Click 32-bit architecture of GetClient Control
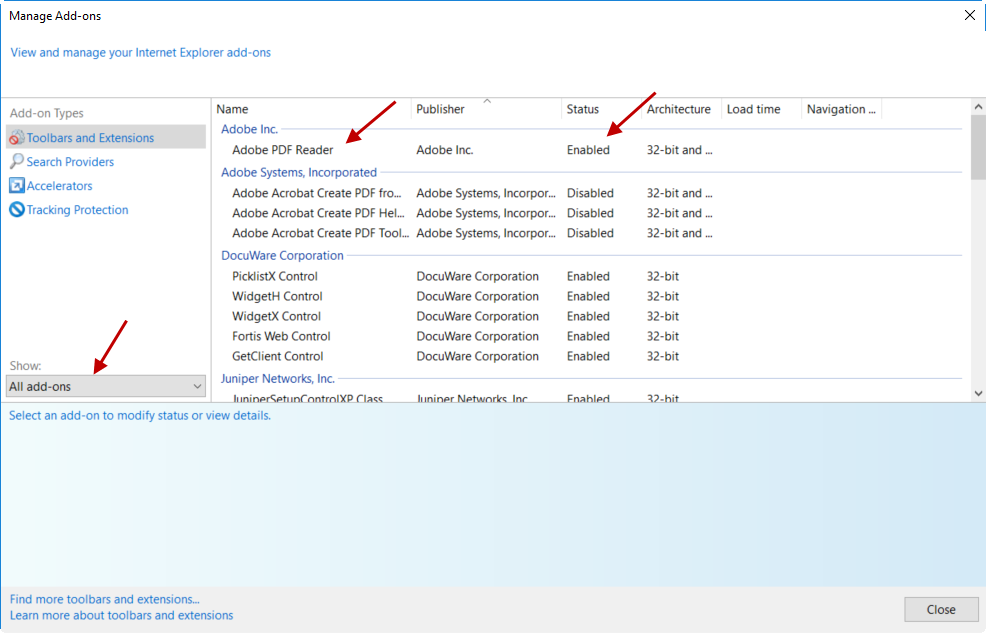The height and width of the screenshot is (633, 986). [663, 356]
